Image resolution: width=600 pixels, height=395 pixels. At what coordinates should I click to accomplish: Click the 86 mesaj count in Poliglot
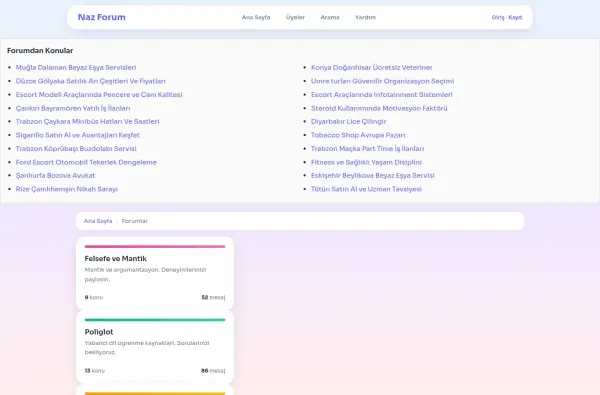pos(213,371)
